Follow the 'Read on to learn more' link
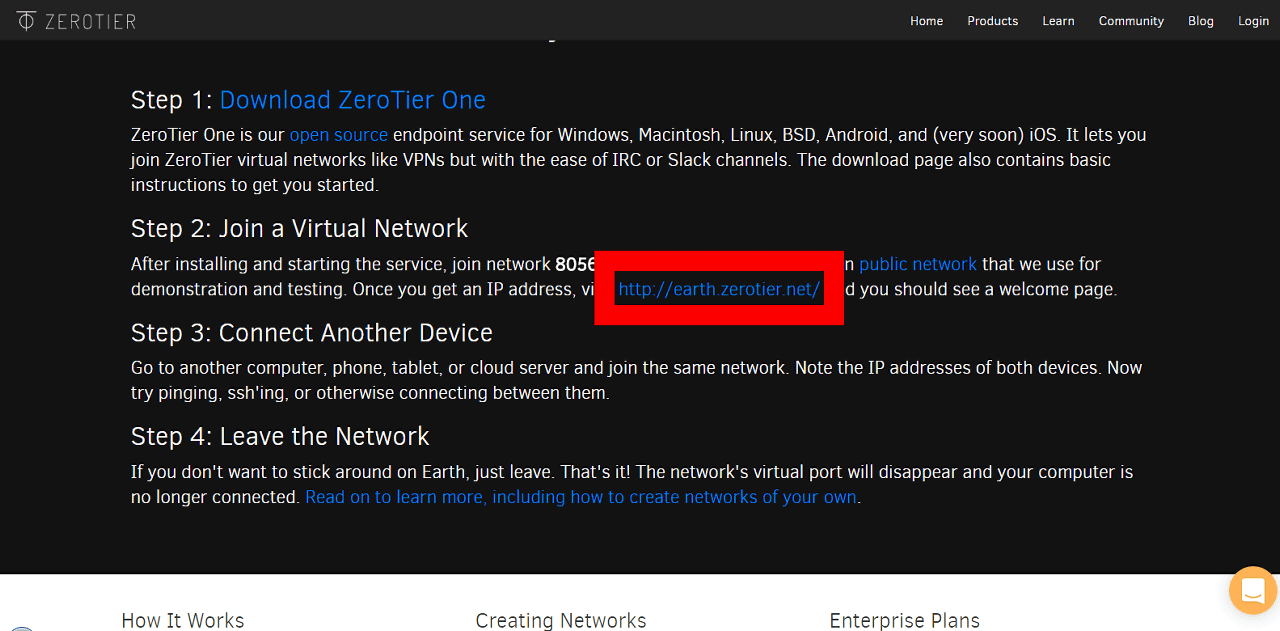This screenshot has height=631, width=1280. click(581, 497)
